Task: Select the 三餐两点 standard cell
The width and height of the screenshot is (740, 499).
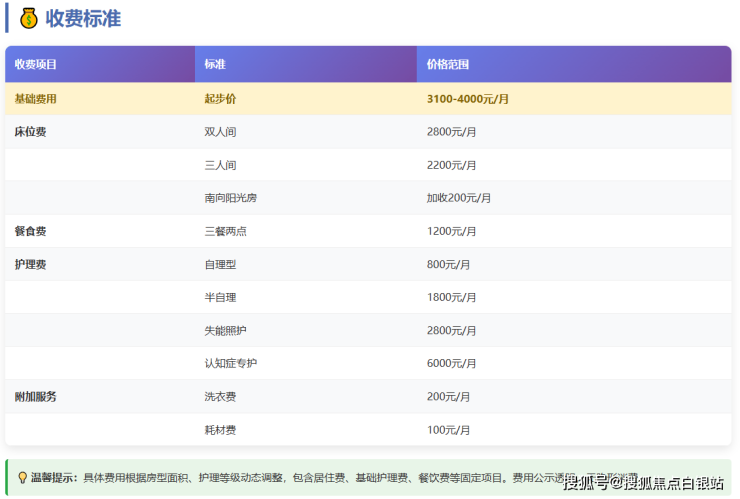Action: pyautogui.click(x=225, y=231)
